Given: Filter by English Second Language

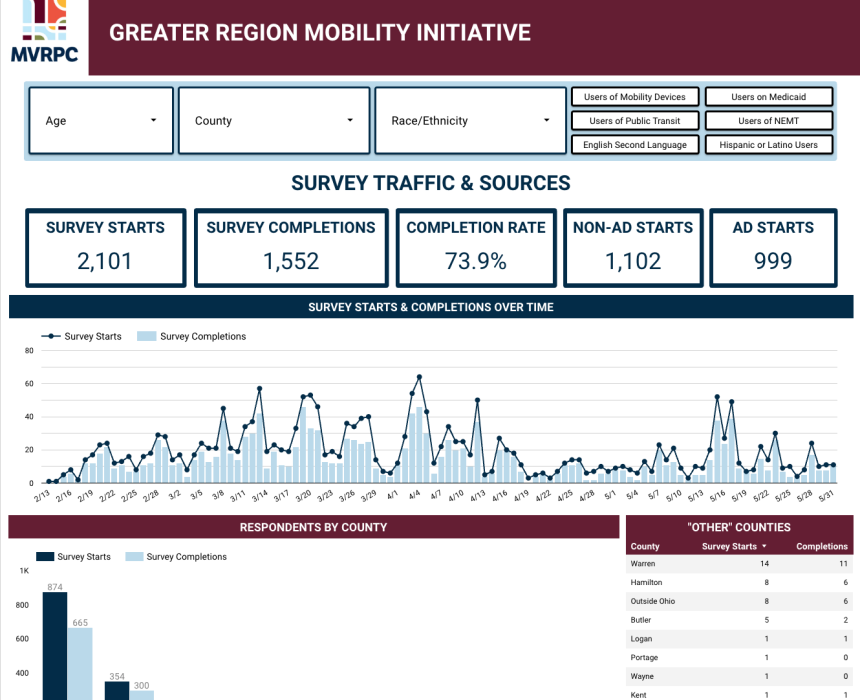Looking at the screenshot, I should pos(635,145).
